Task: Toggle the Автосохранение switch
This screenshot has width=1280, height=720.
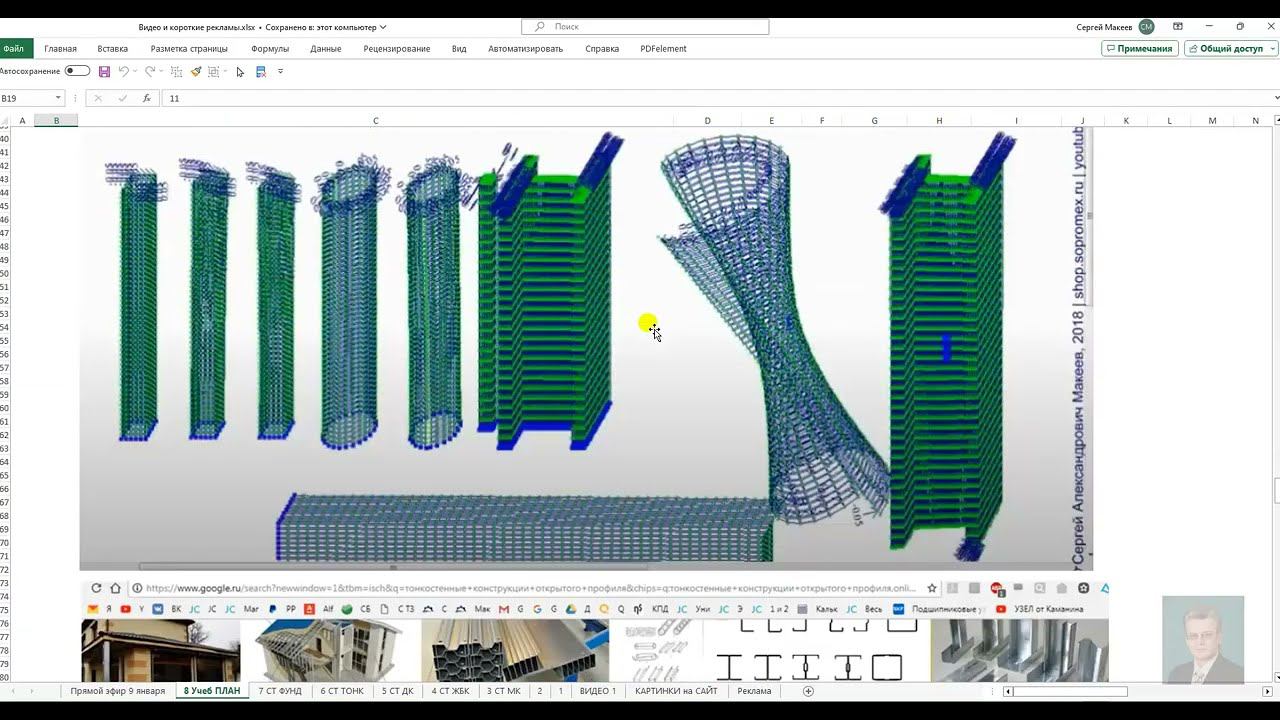Action: click(x=77, y=71)
